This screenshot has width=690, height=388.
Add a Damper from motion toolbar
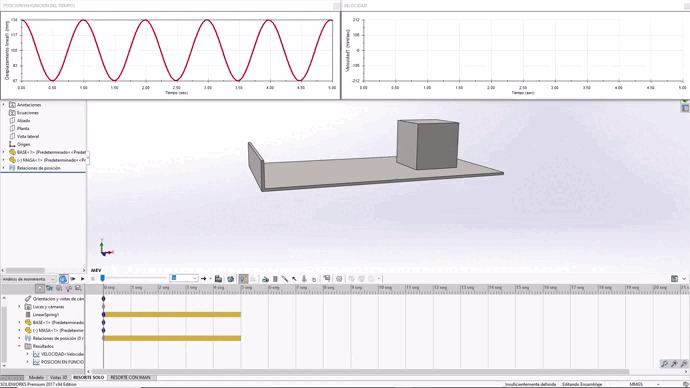click(285, 279)
